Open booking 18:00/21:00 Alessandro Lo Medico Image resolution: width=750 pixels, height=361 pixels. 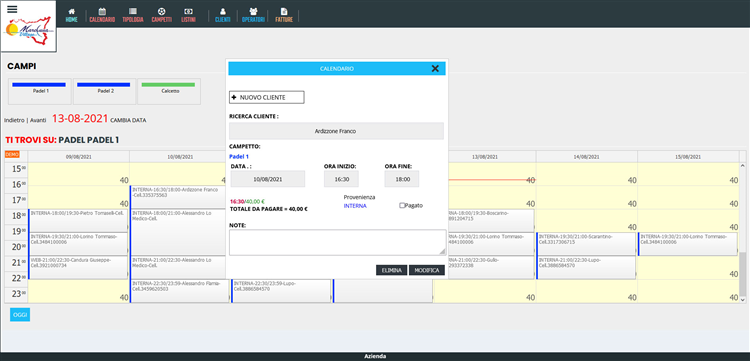[x=178, y=232]
